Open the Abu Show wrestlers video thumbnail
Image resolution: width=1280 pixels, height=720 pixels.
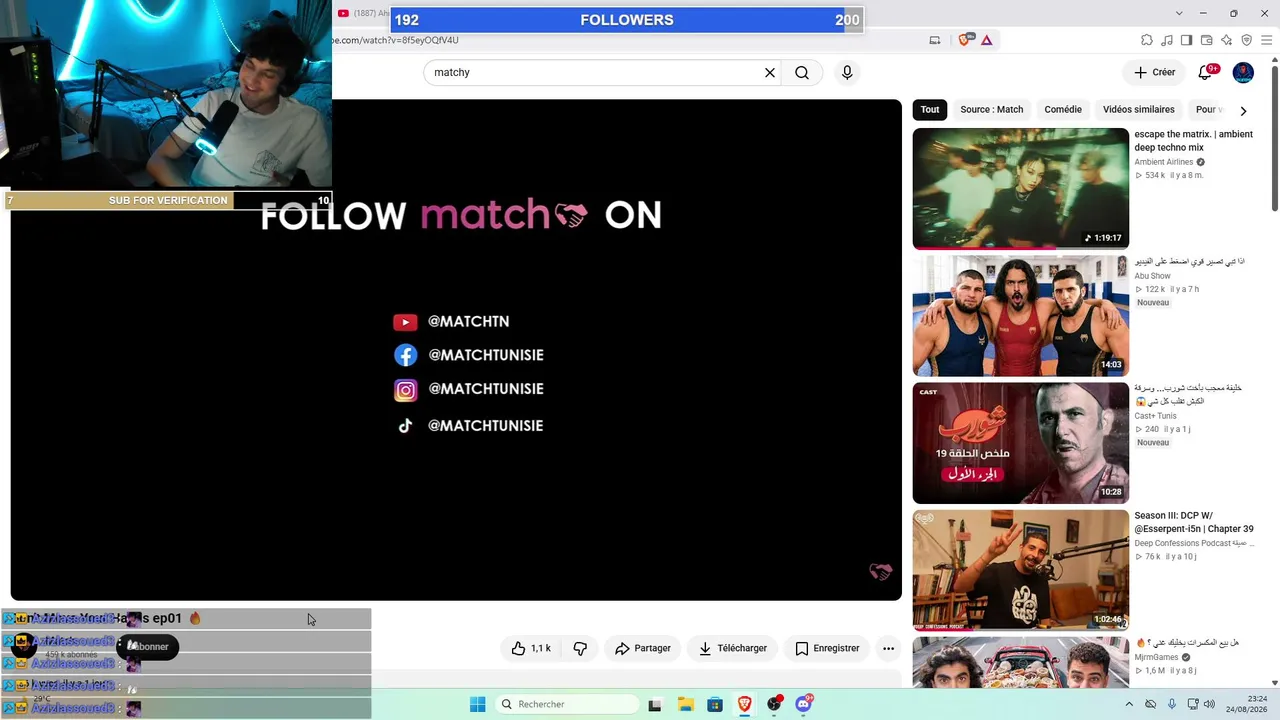[x=1021, y=316]
